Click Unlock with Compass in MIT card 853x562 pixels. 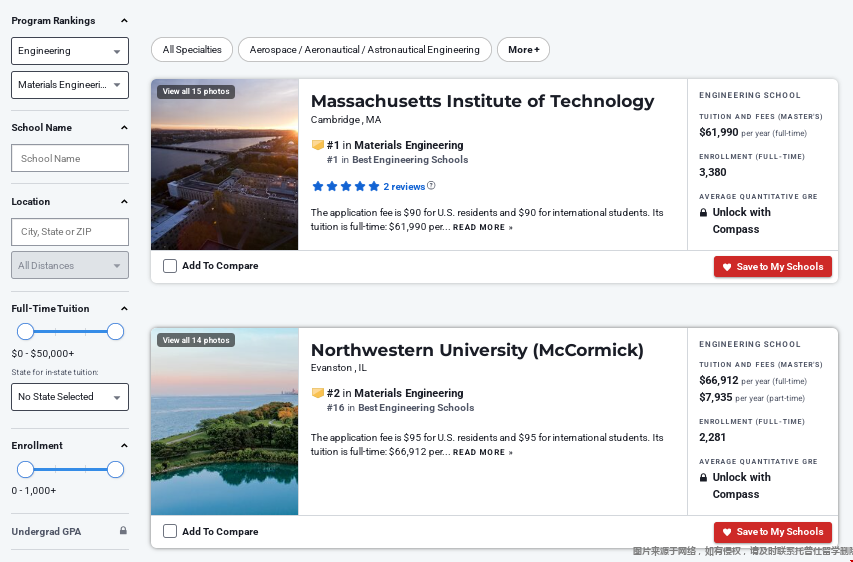tap(741, 221)
